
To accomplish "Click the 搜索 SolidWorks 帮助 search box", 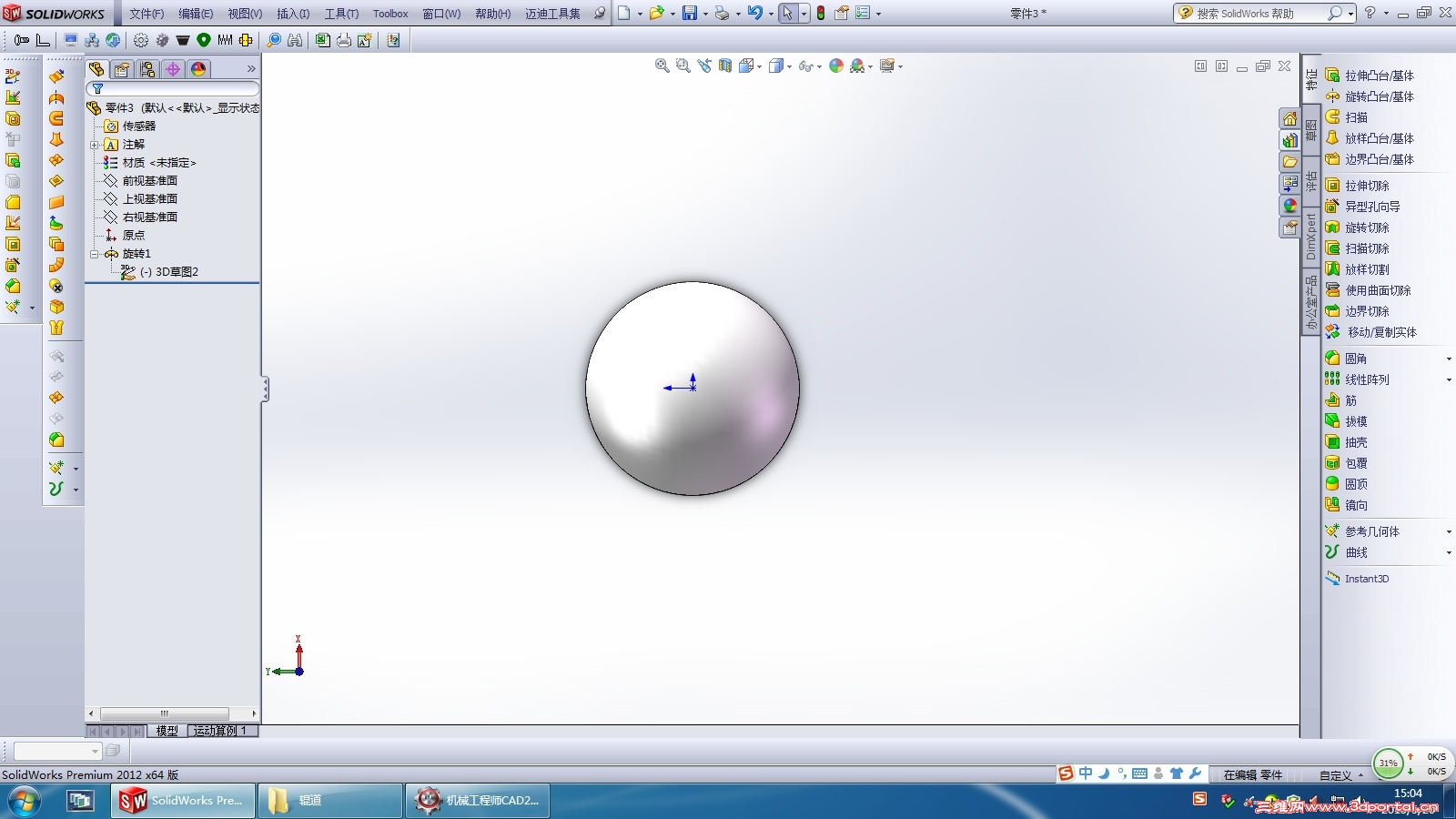I will click(1265, 14).
